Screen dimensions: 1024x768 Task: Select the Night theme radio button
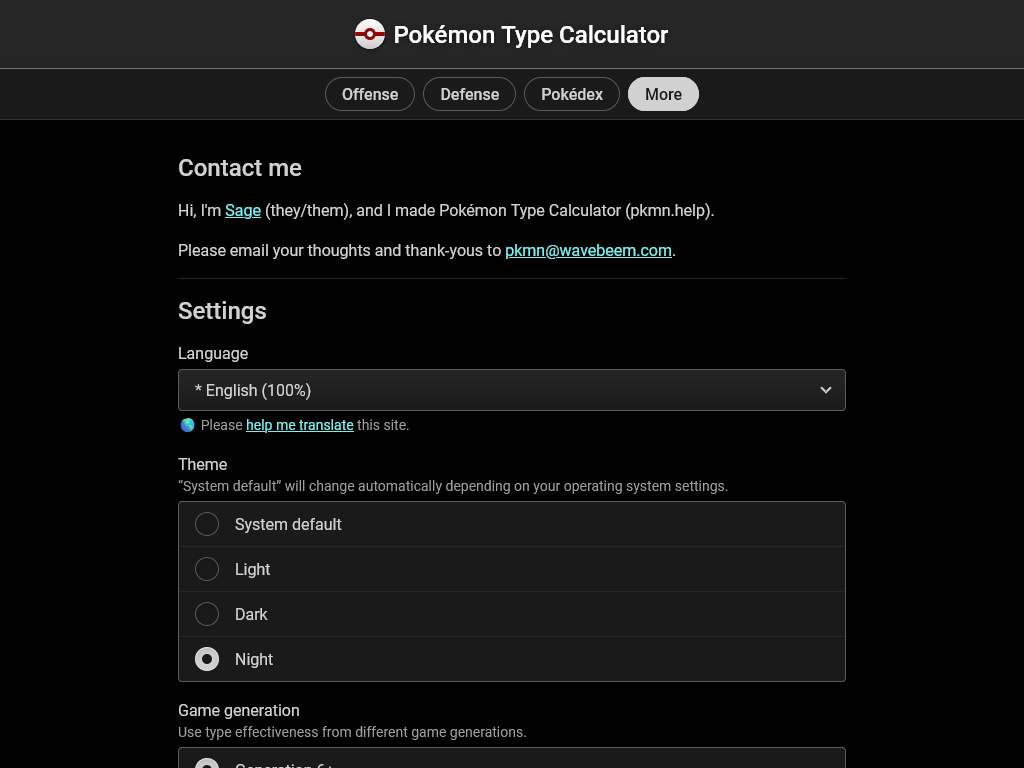tap(207, 659)
